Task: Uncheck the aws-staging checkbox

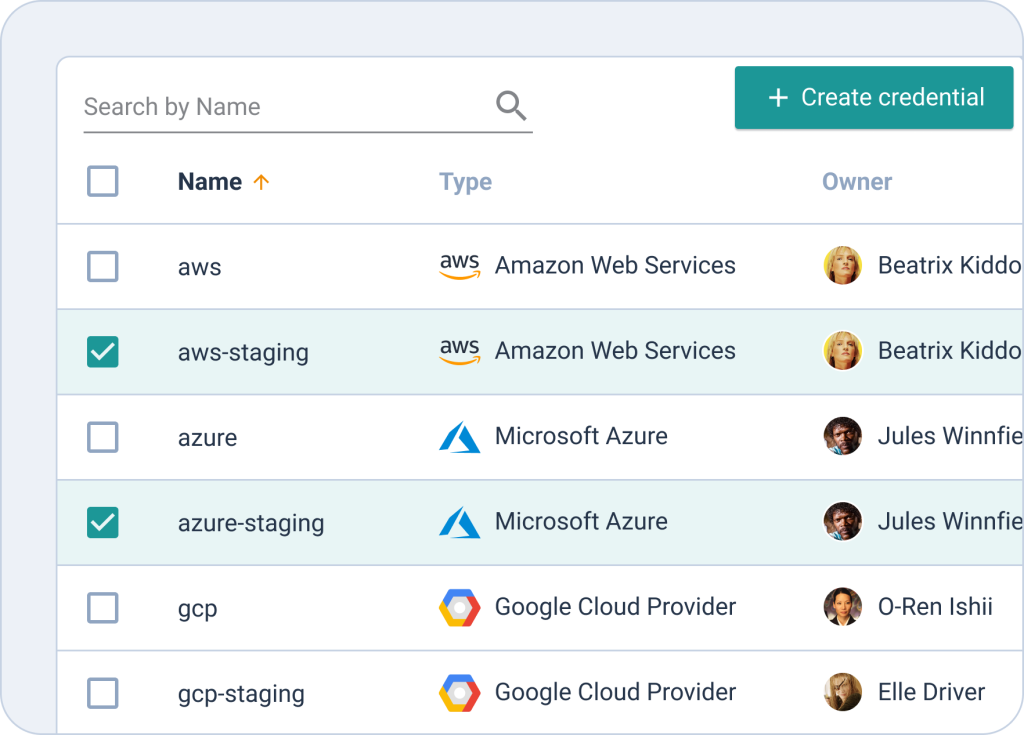Action: pyautogui.click(x=103, y=352)
